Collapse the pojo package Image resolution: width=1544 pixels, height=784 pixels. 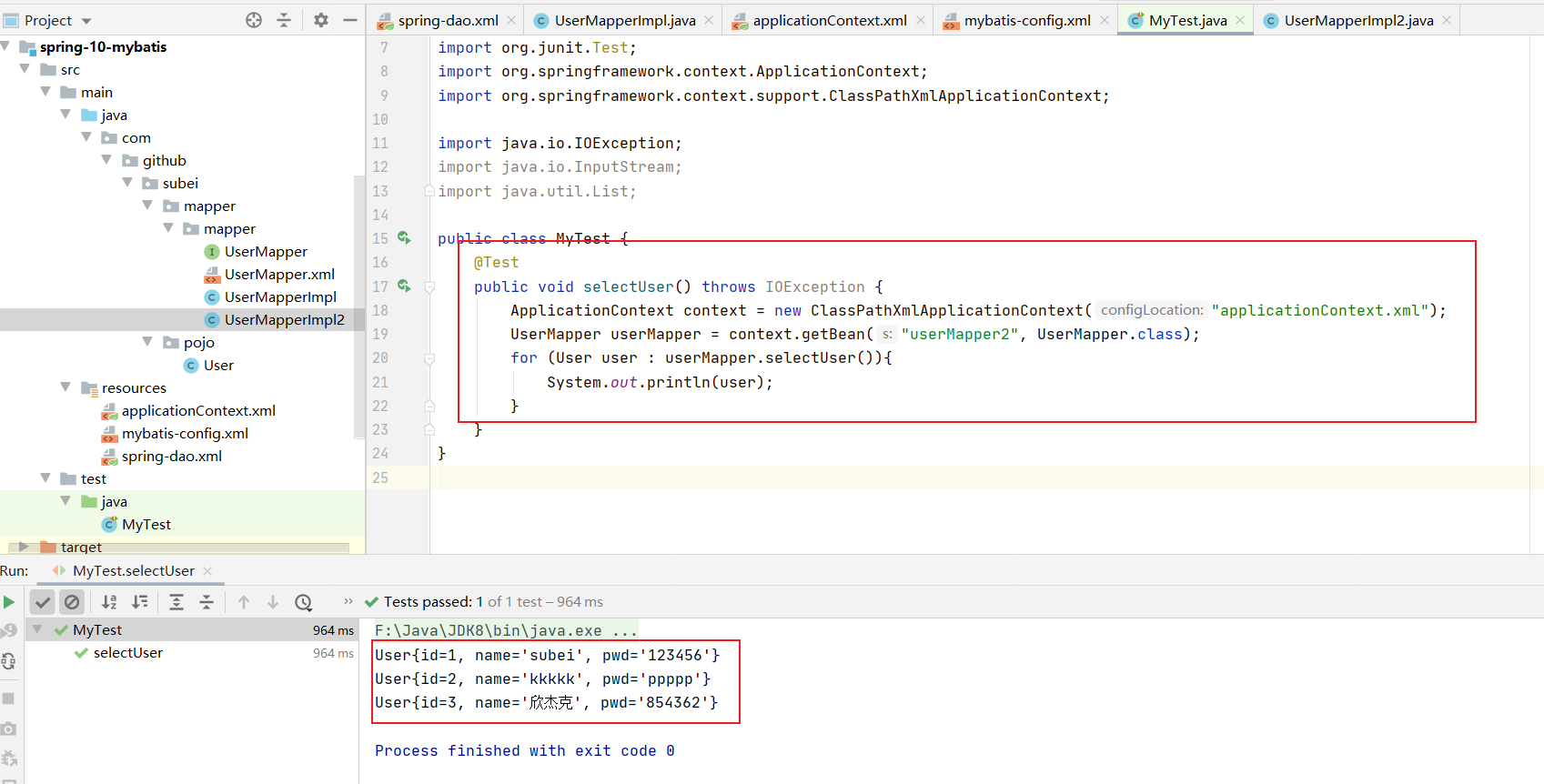pyautogui.click(x=147, y=342)
